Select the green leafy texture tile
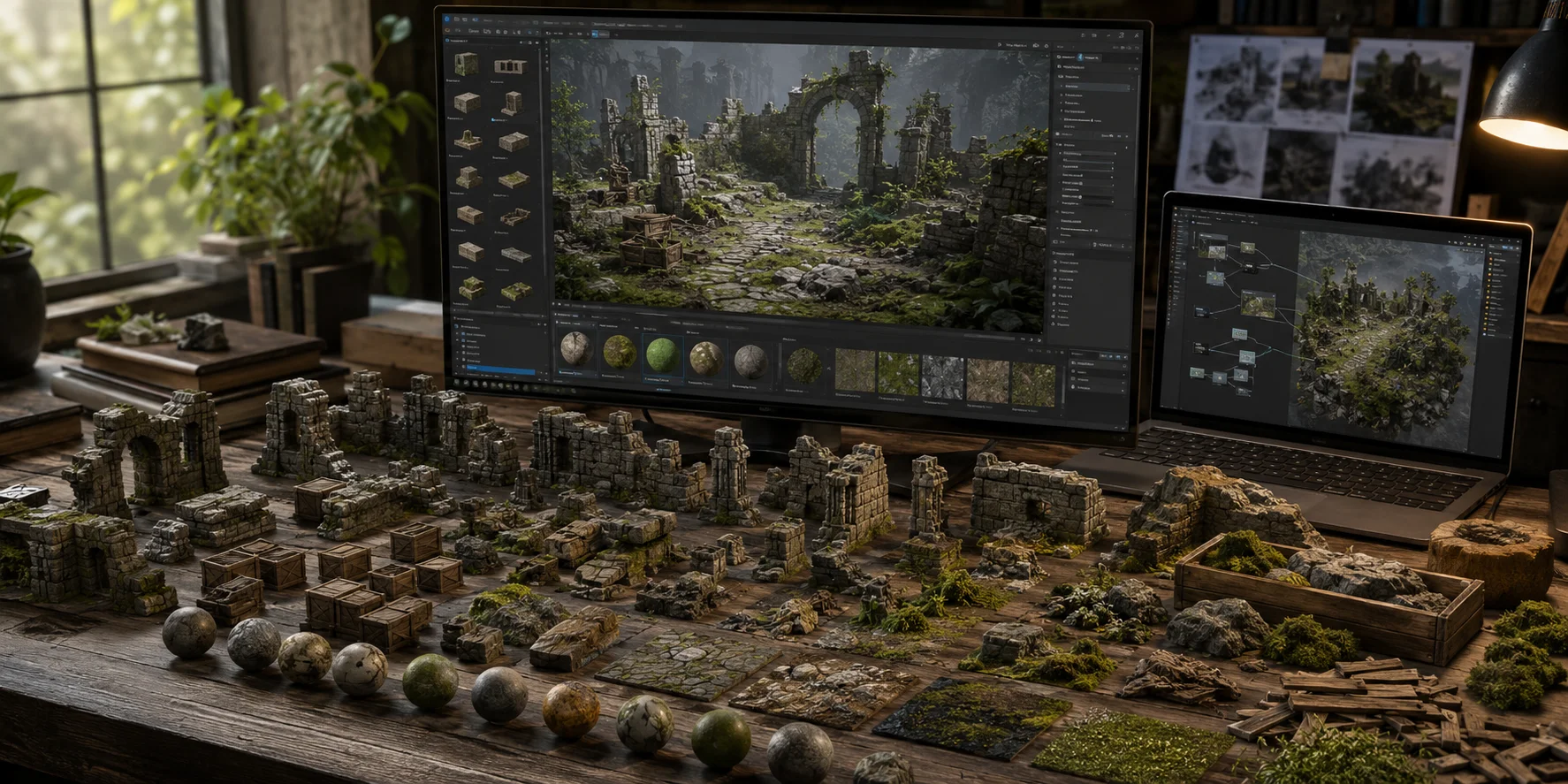The image size is (1568, 784). click(x=898, y=373)
